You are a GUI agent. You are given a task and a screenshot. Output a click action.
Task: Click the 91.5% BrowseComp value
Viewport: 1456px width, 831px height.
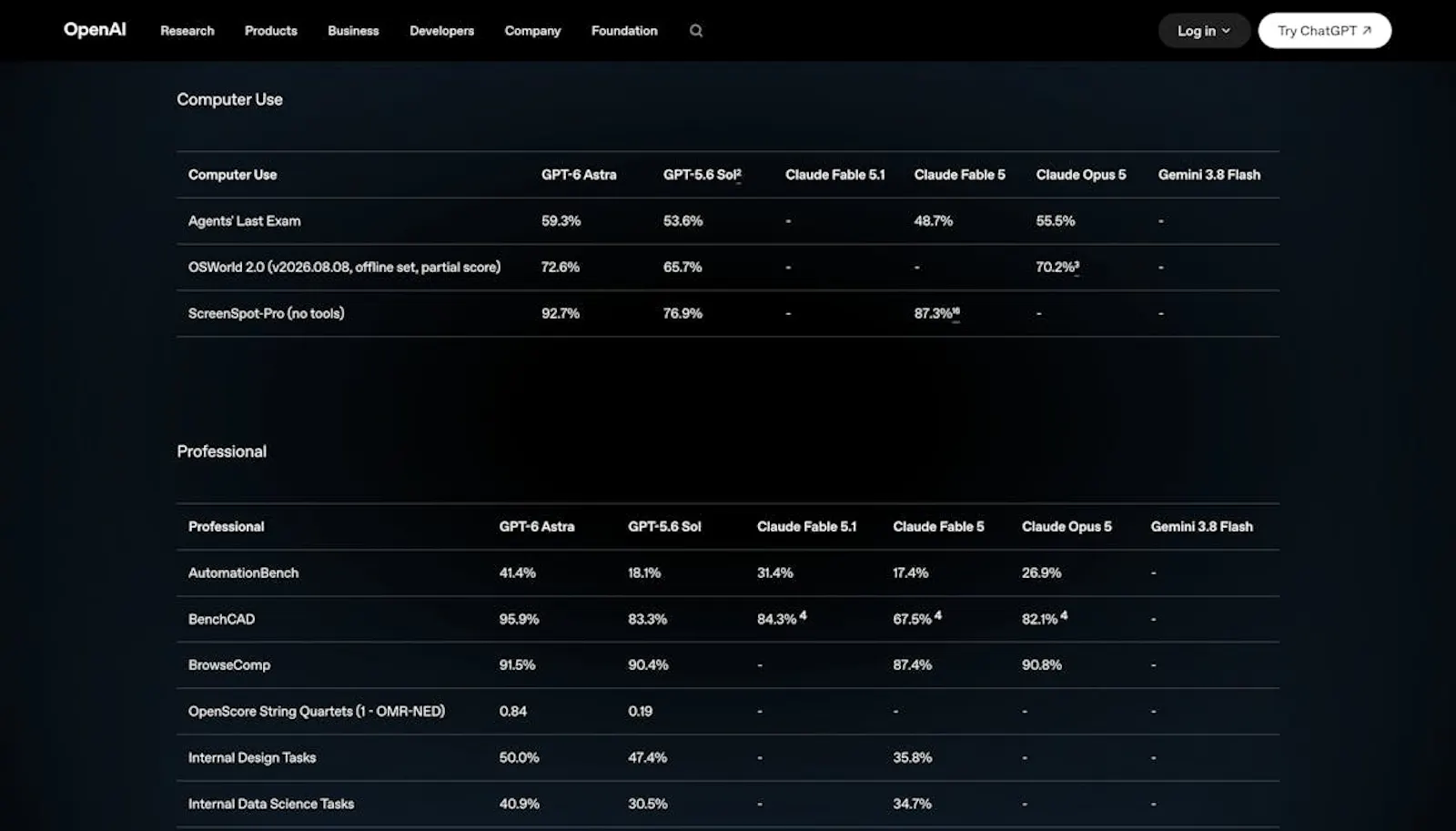(517, 665)
